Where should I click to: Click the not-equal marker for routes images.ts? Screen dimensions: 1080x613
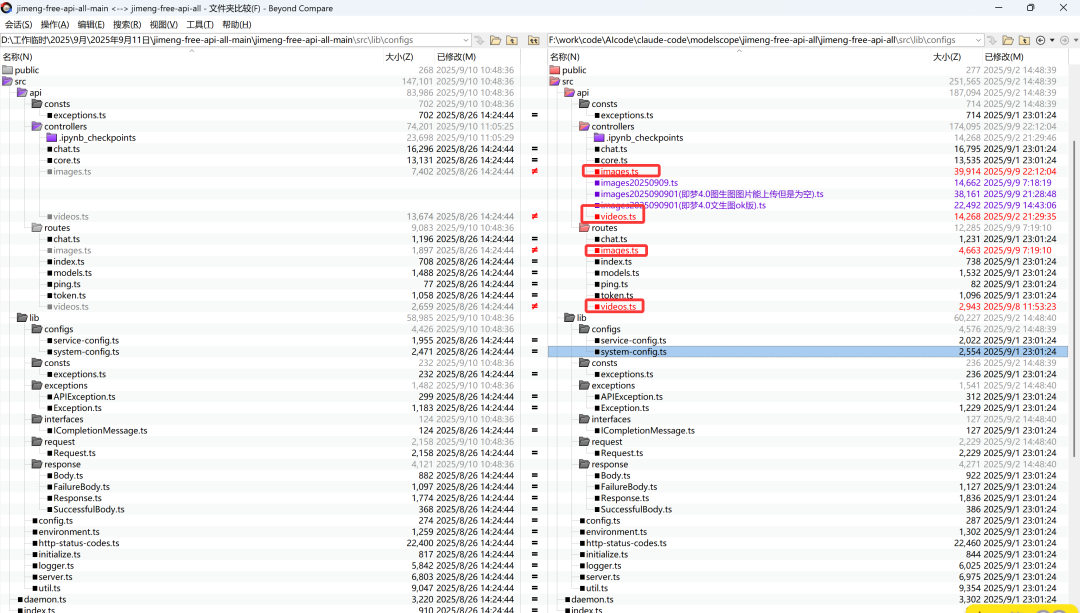[x=534, y=250]
